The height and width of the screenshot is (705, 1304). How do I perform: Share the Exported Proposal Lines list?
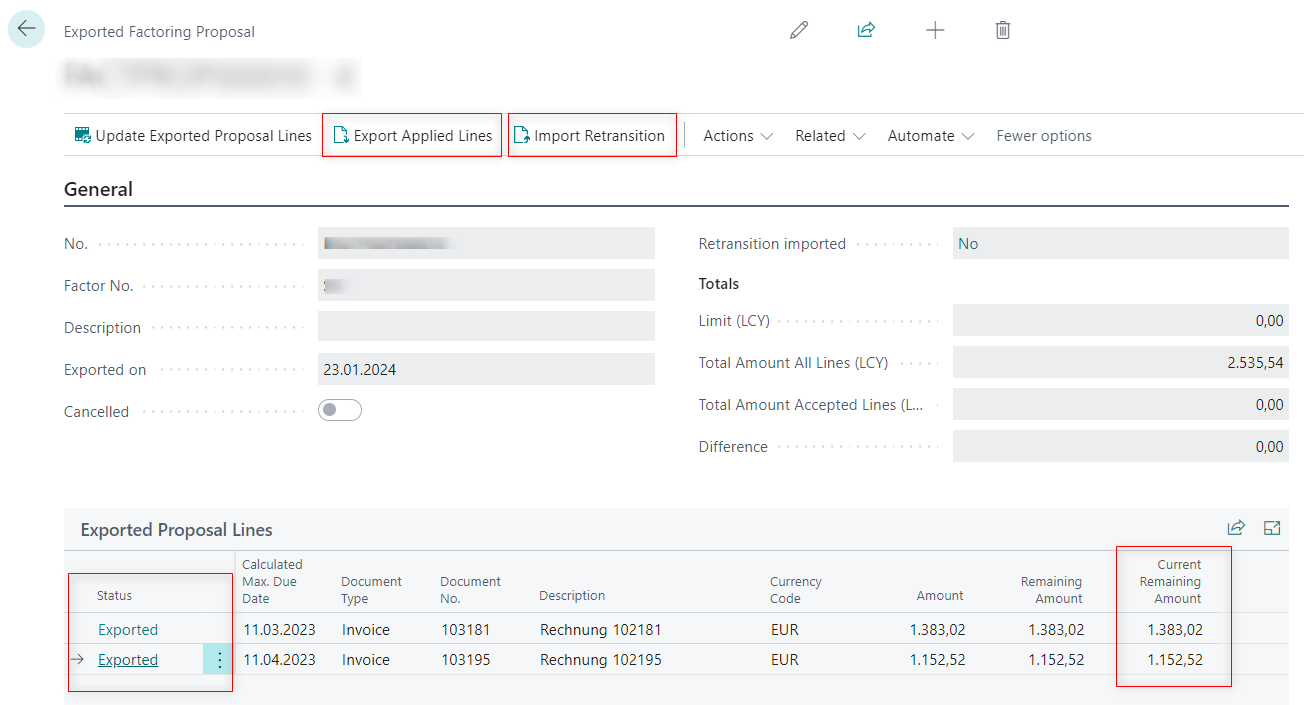(1236, 528)
